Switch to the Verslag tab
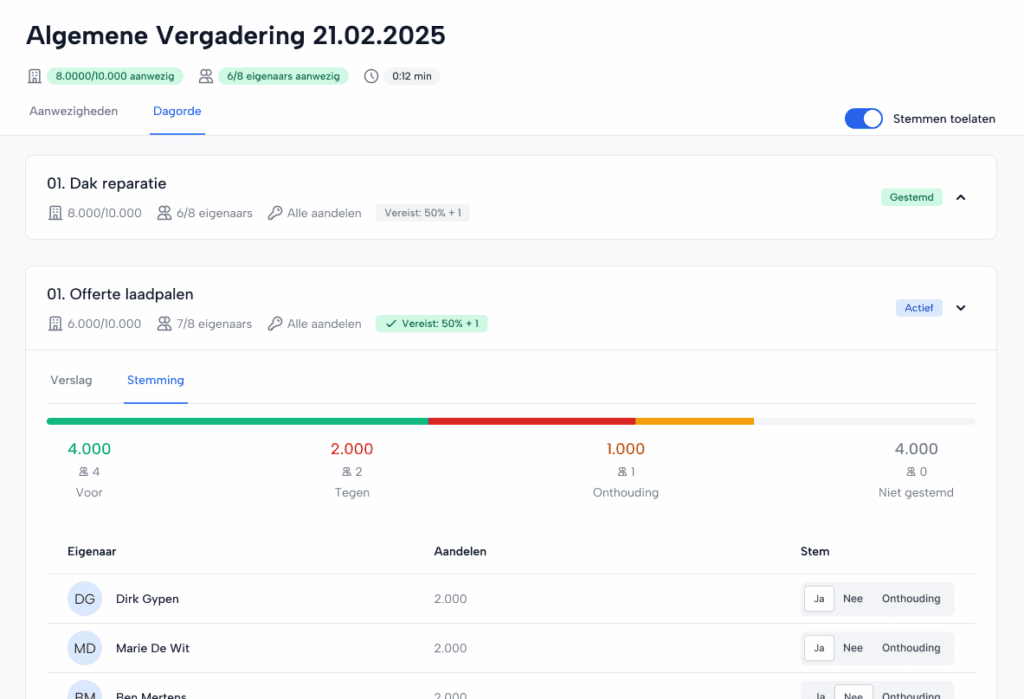Image resolution: width=1024 pixels, height=699 pixels. (71, 380)
